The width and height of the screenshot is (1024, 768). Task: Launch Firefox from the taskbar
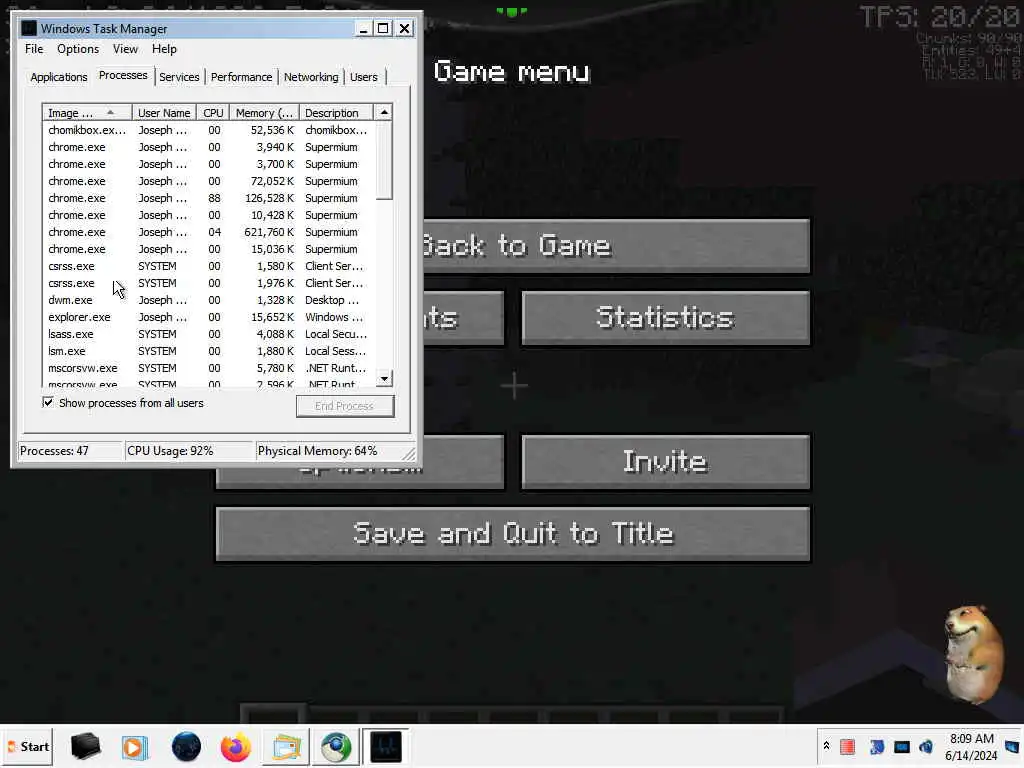(236, 746)
